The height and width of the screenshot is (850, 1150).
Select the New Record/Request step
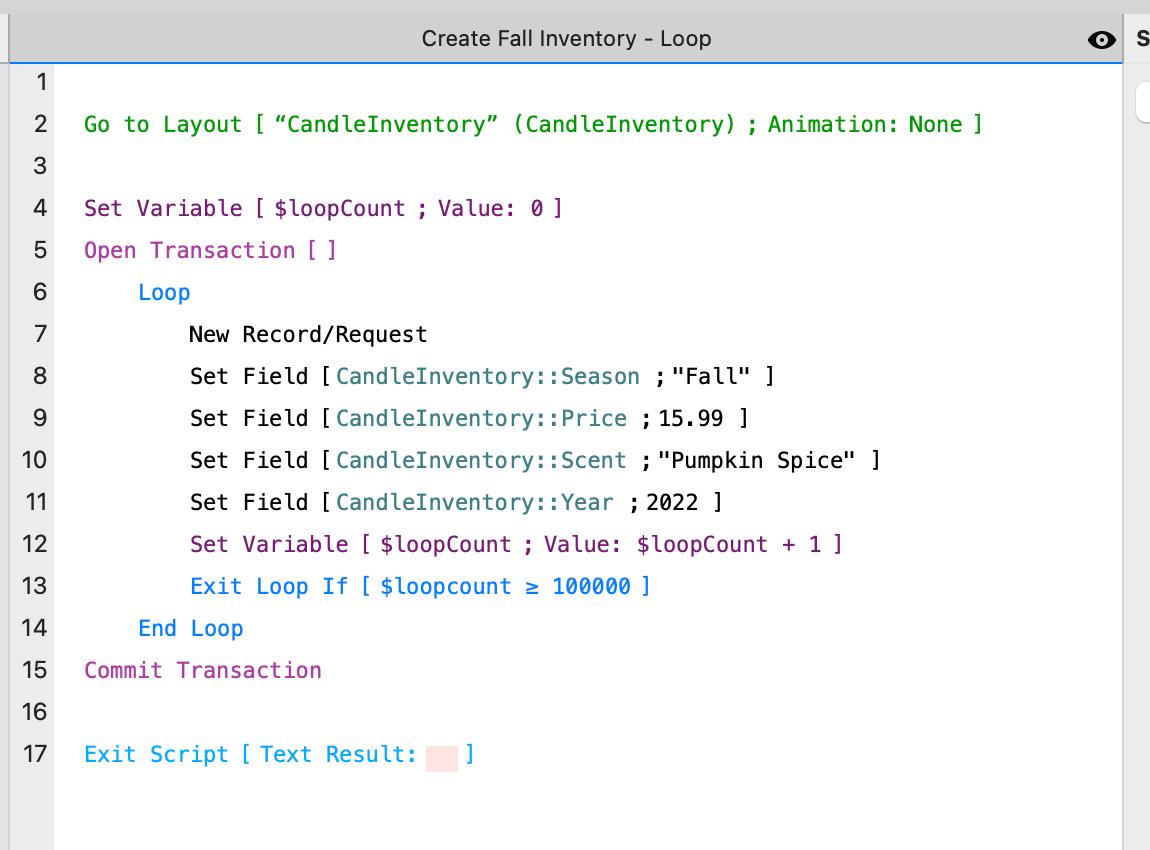307,334
